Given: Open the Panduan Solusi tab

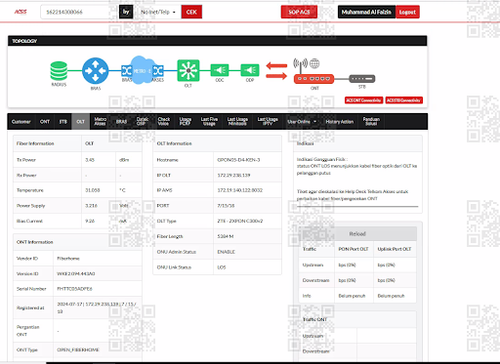Looking at the screenshot, I should 371,121.
